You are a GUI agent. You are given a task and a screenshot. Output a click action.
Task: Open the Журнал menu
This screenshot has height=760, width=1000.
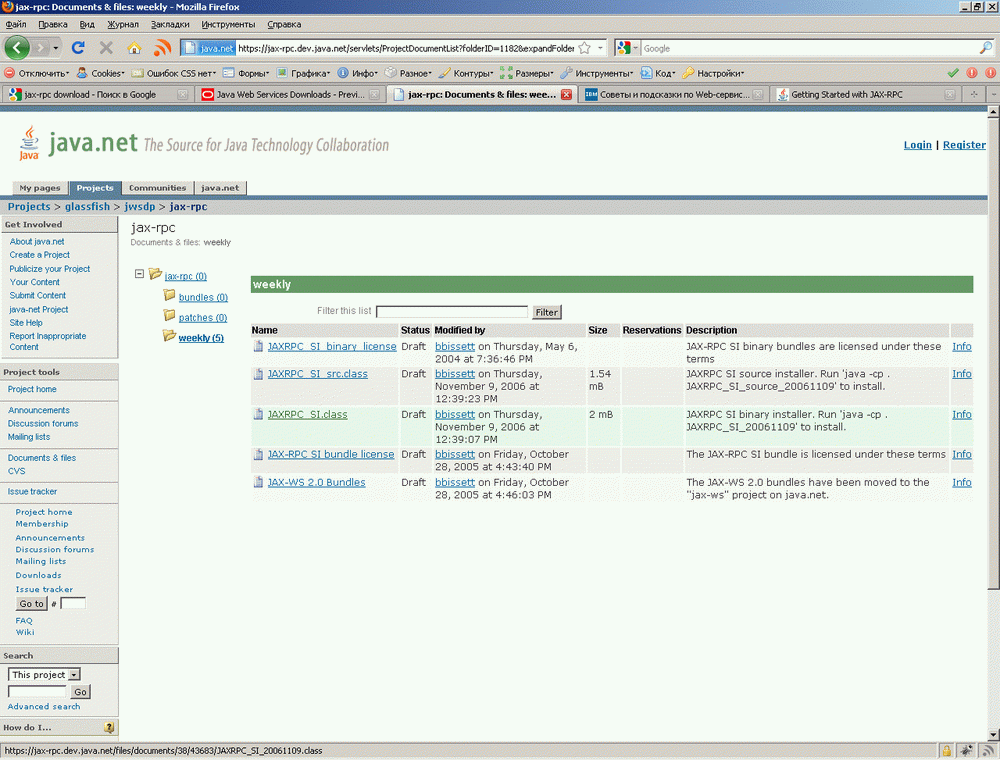122,24
